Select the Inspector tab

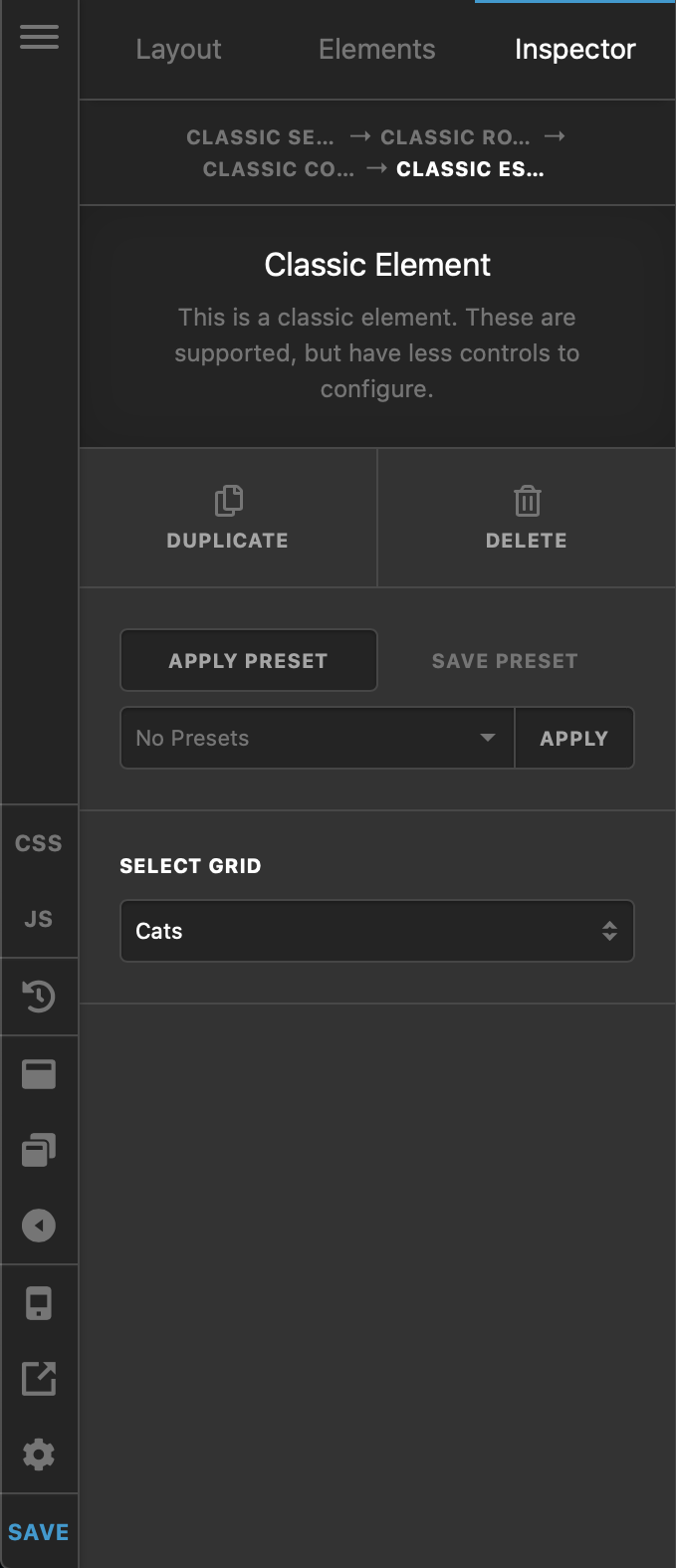(575, 49)
